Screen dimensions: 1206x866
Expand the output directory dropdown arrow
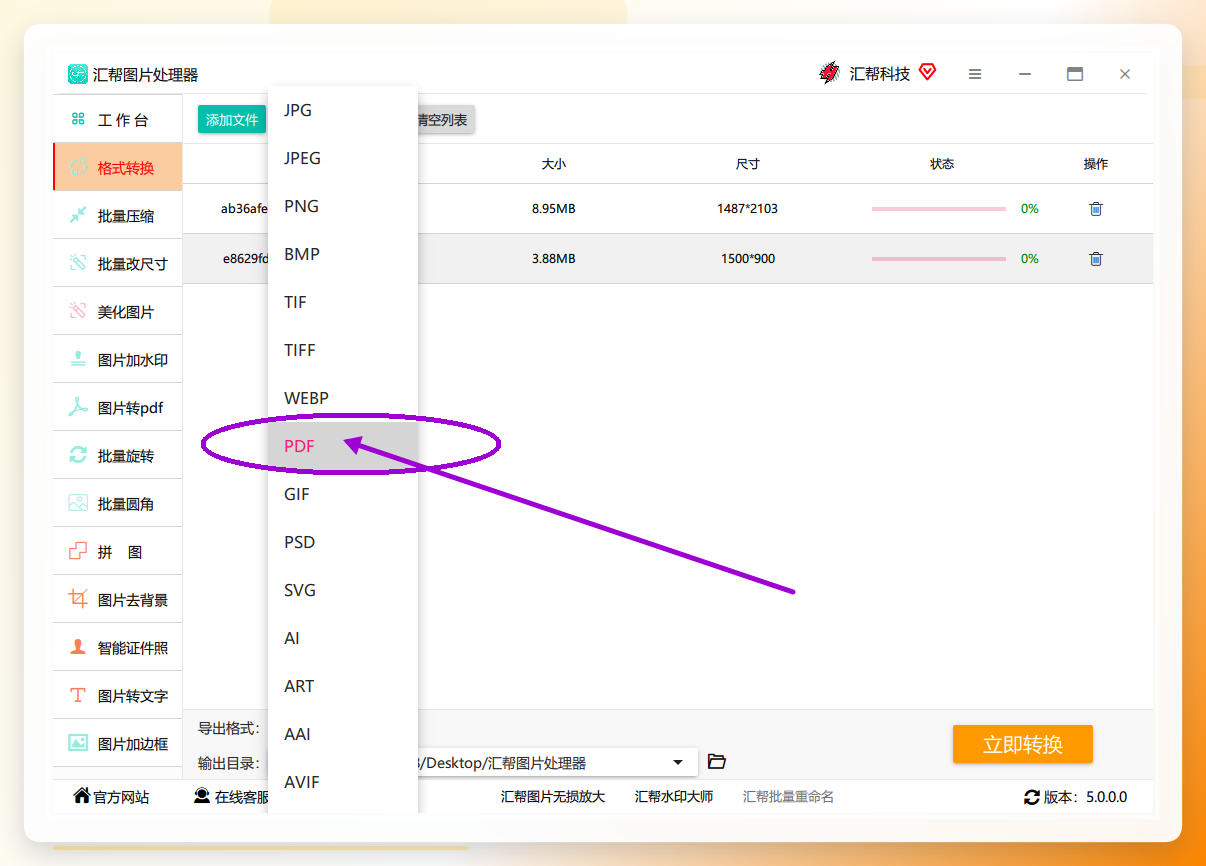[678, 762]
